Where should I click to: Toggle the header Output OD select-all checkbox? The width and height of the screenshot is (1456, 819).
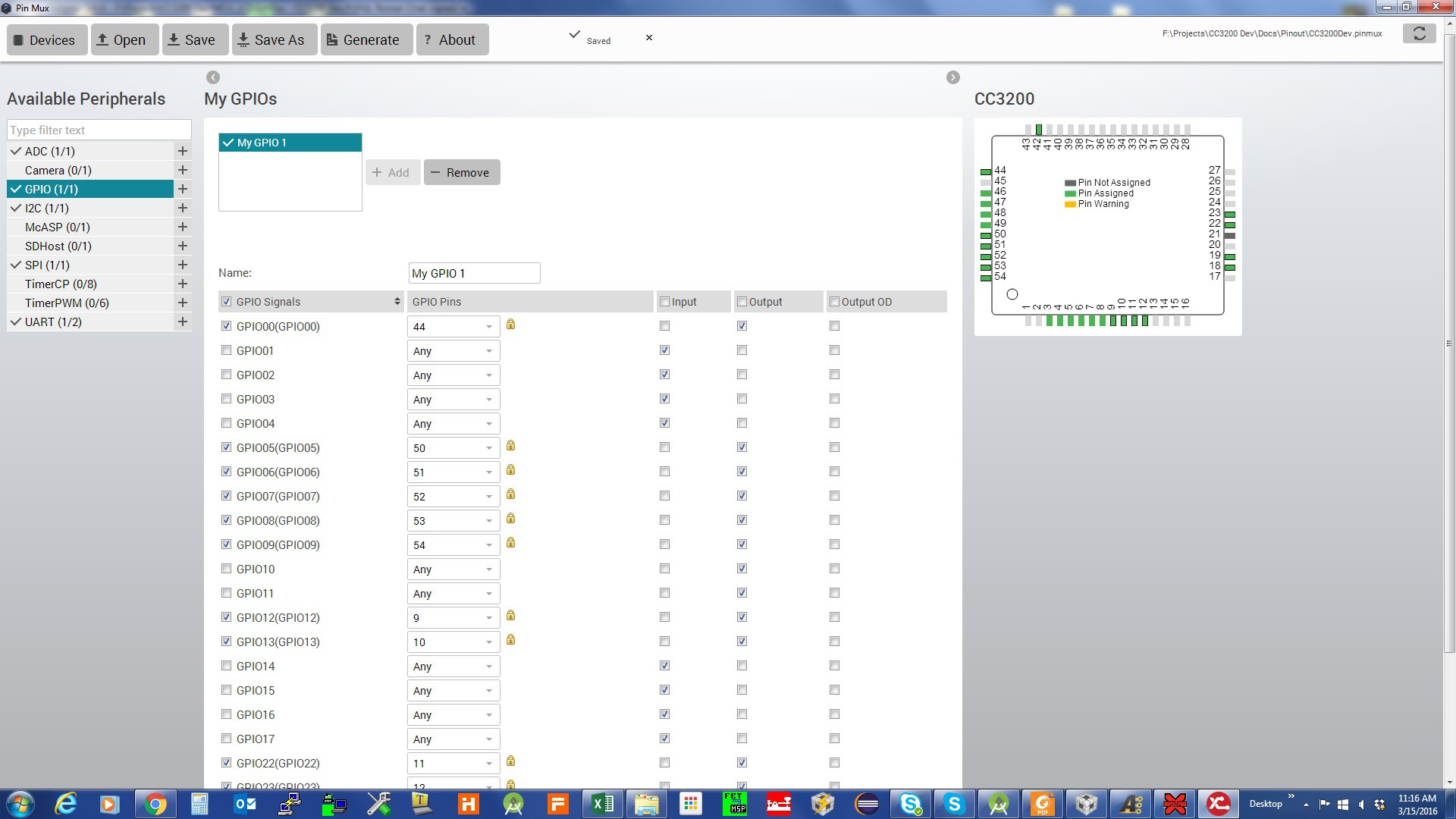point(835,302)
